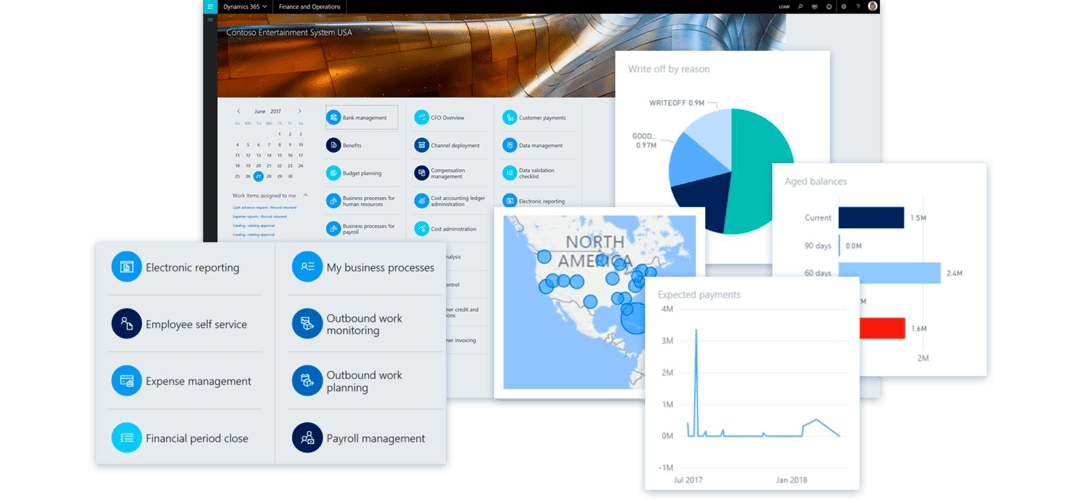Click the Aged balances chart title

click(x=816, y=182)
